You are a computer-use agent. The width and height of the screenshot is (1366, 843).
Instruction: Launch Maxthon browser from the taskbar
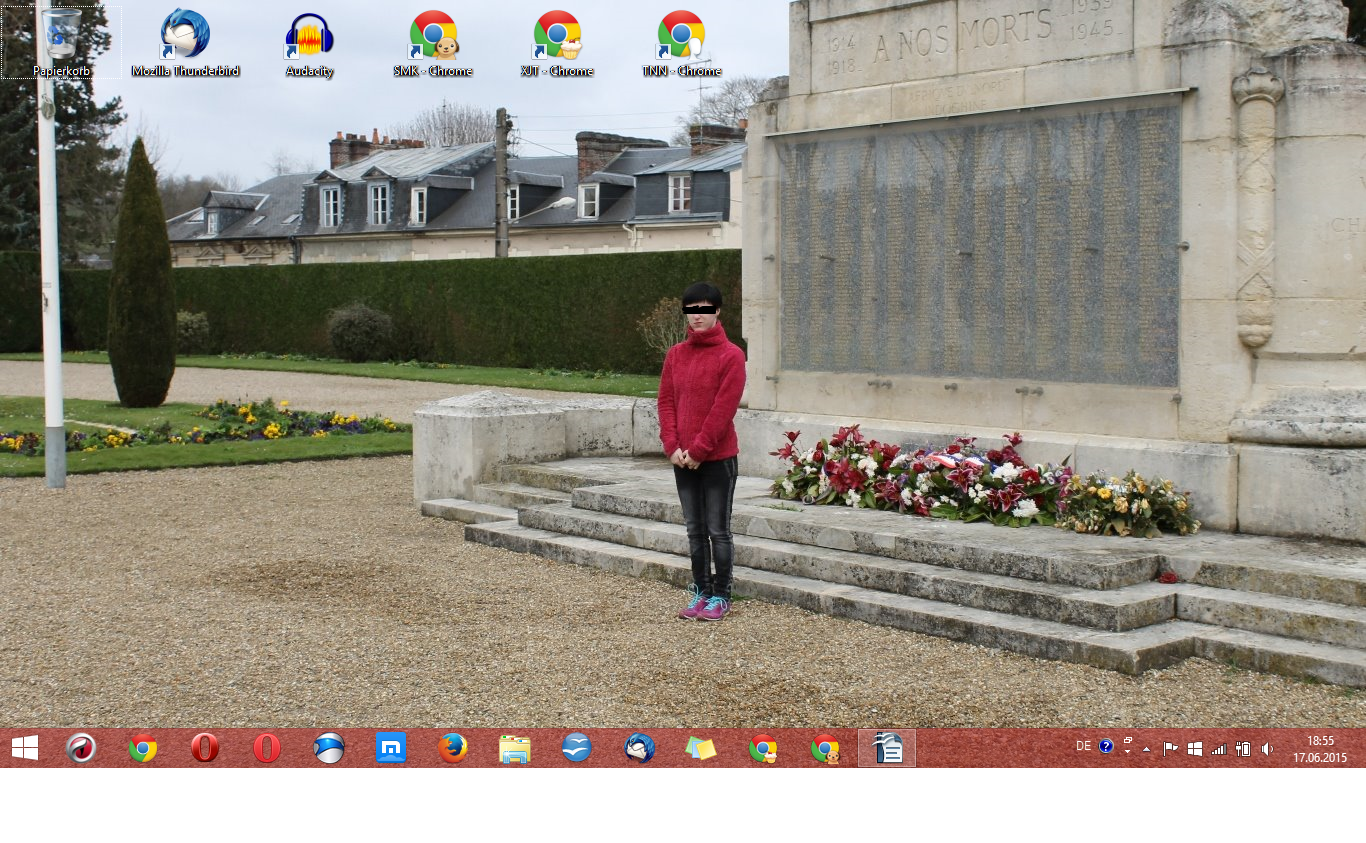coord(391,748)
